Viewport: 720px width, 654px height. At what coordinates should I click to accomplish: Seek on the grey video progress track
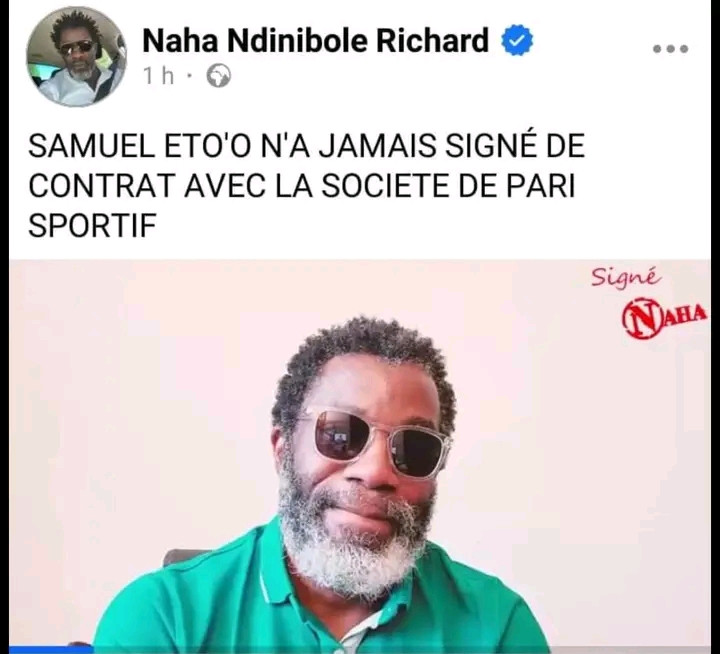point(401,650)
